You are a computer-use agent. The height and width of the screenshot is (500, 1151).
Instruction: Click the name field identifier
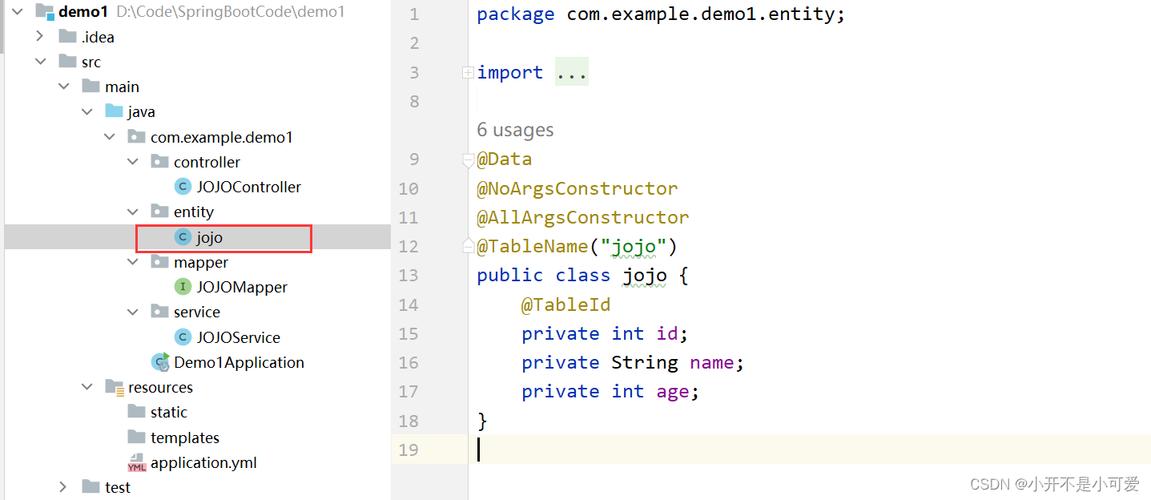[x=712, y=363]
